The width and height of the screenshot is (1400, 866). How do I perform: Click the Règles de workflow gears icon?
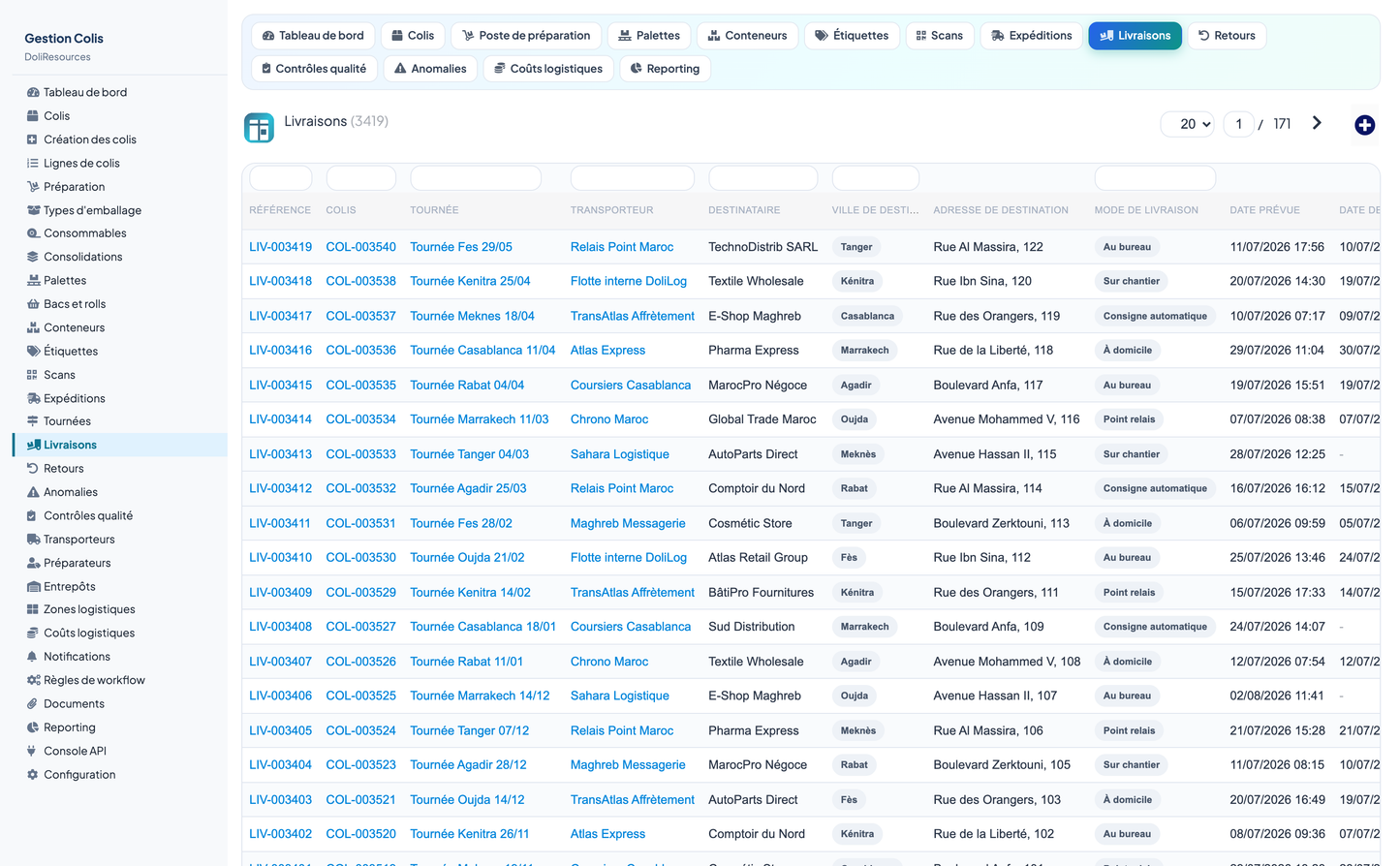(x=33, y=680)
